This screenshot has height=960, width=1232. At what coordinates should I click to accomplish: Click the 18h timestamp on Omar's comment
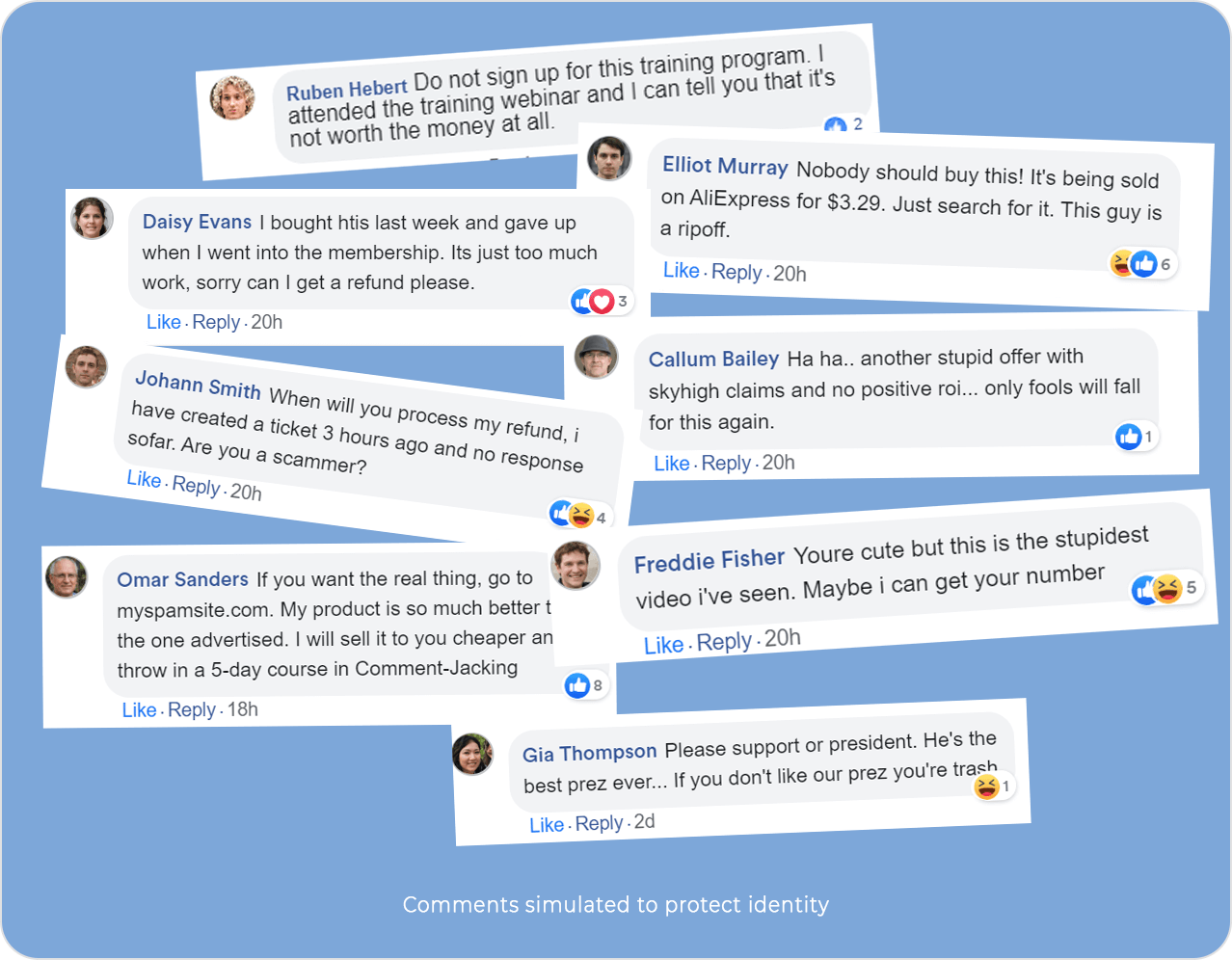click(242, 709)
